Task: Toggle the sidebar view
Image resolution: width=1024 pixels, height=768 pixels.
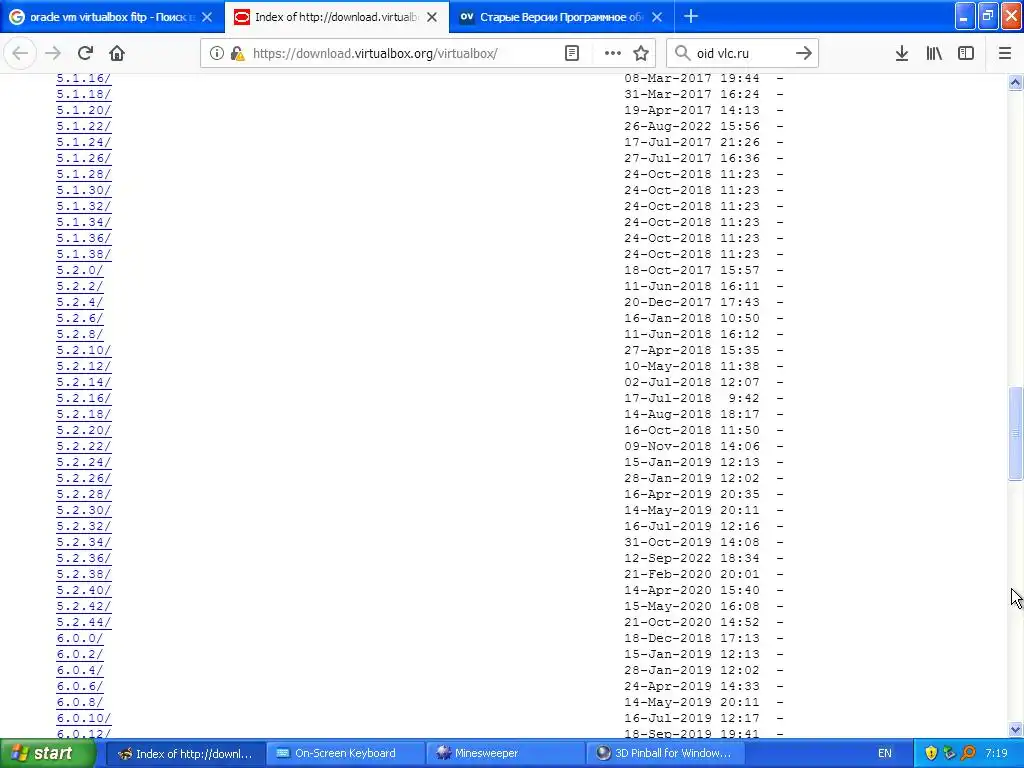Action: [966, 53]
